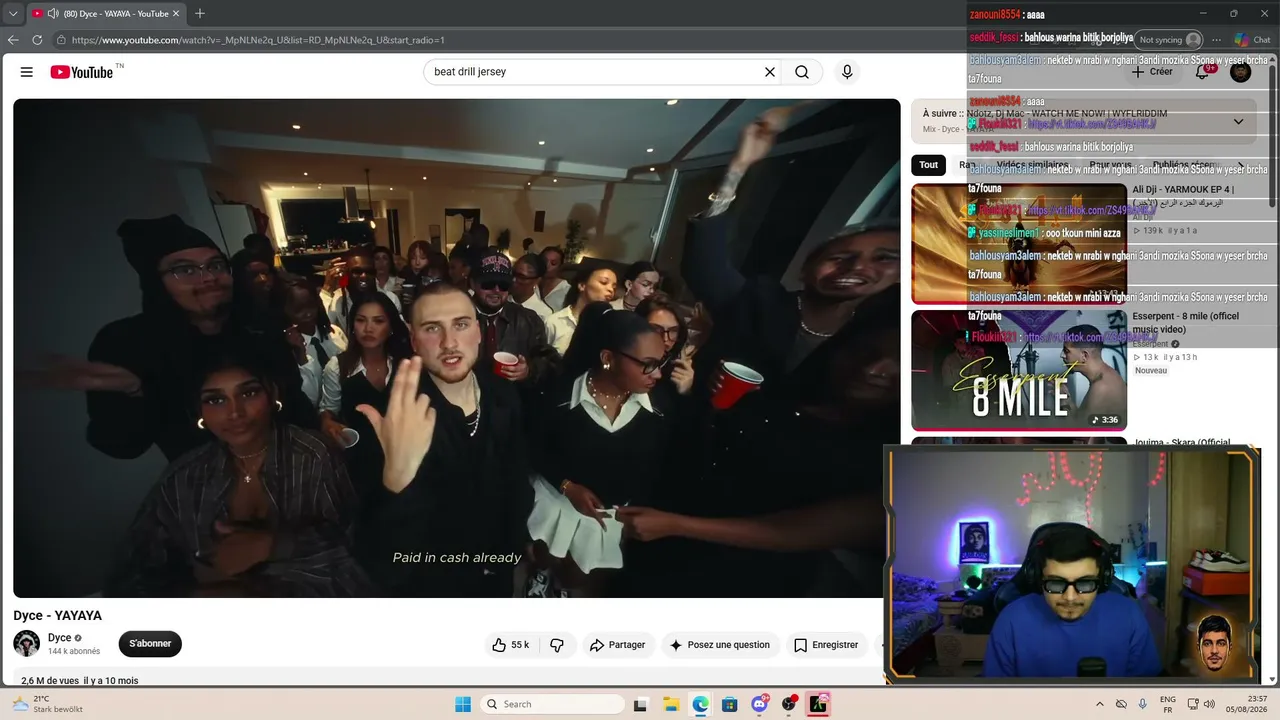Click the browser address bar URL
This screenshot has height=720, width=1280.
tap(258, 40)
